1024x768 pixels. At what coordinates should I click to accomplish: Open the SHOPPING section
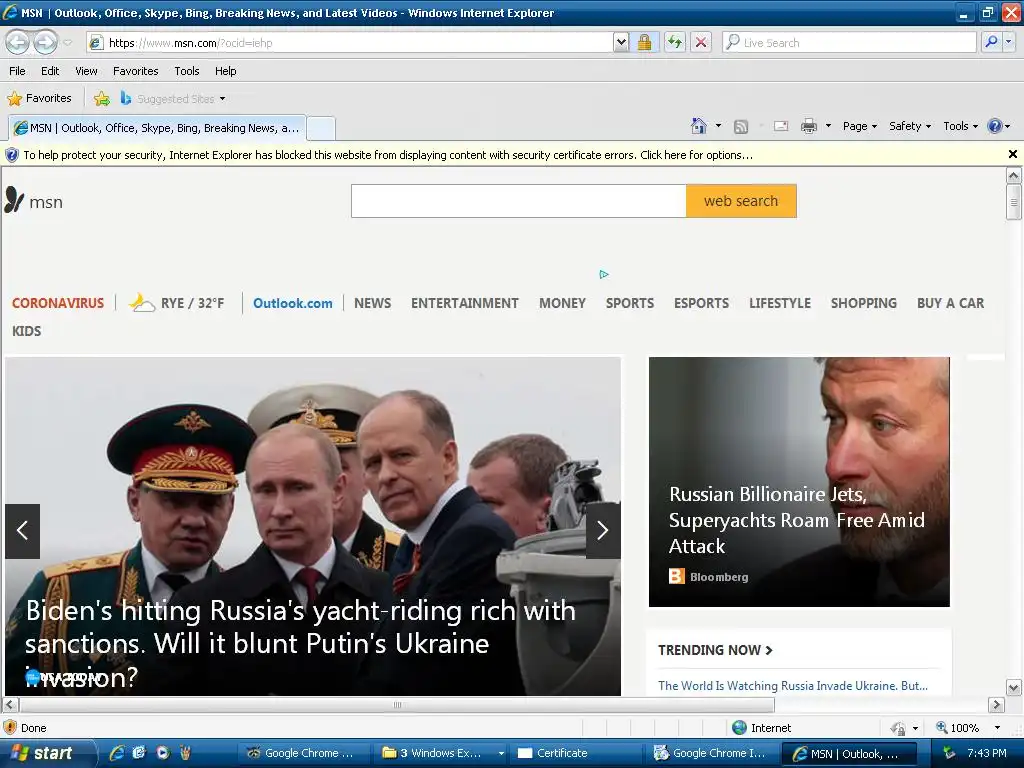[x=863, y=303]
